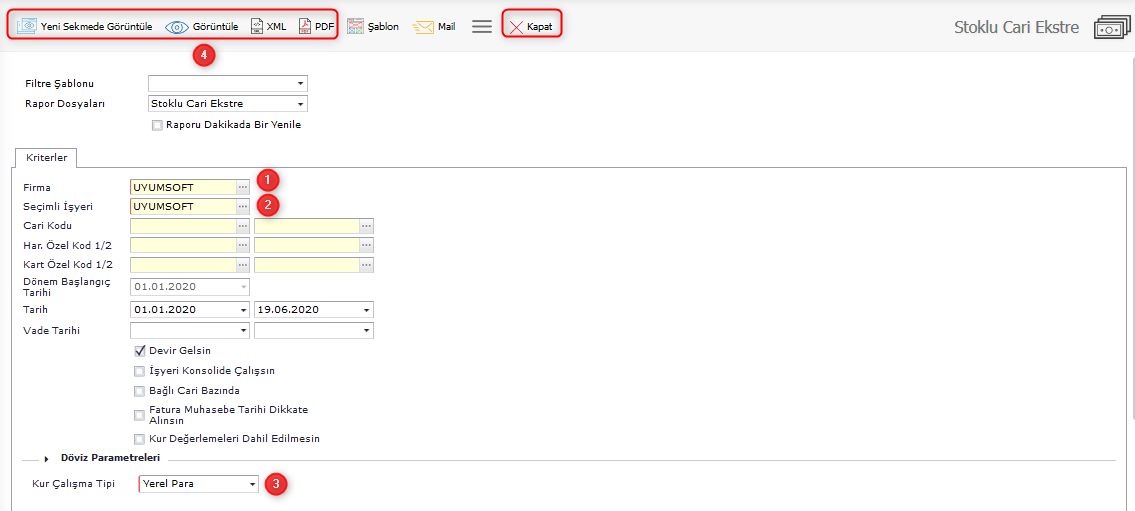Click the ellipsis lookup button for Firma

click(x=242, y=187)
